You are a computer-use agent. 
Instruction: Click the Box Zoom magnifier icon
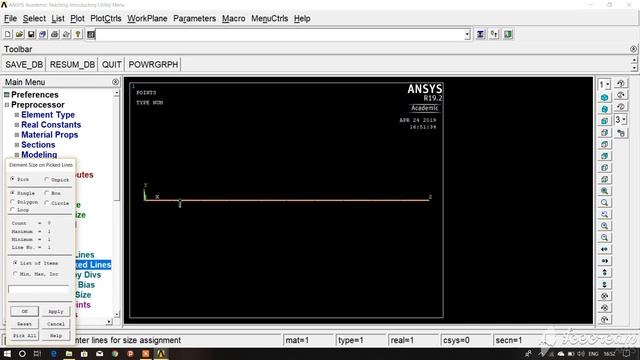604,203
